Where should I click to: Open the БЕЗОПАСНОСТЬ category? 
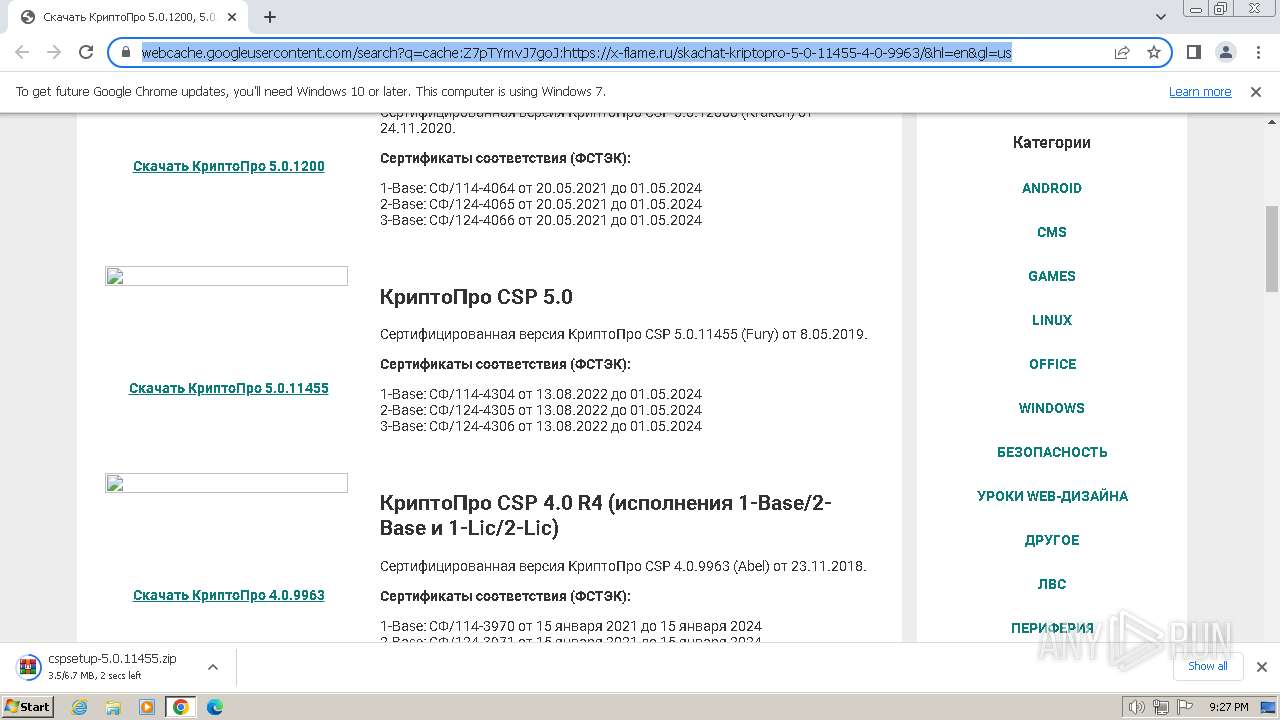coord(1052,452)
